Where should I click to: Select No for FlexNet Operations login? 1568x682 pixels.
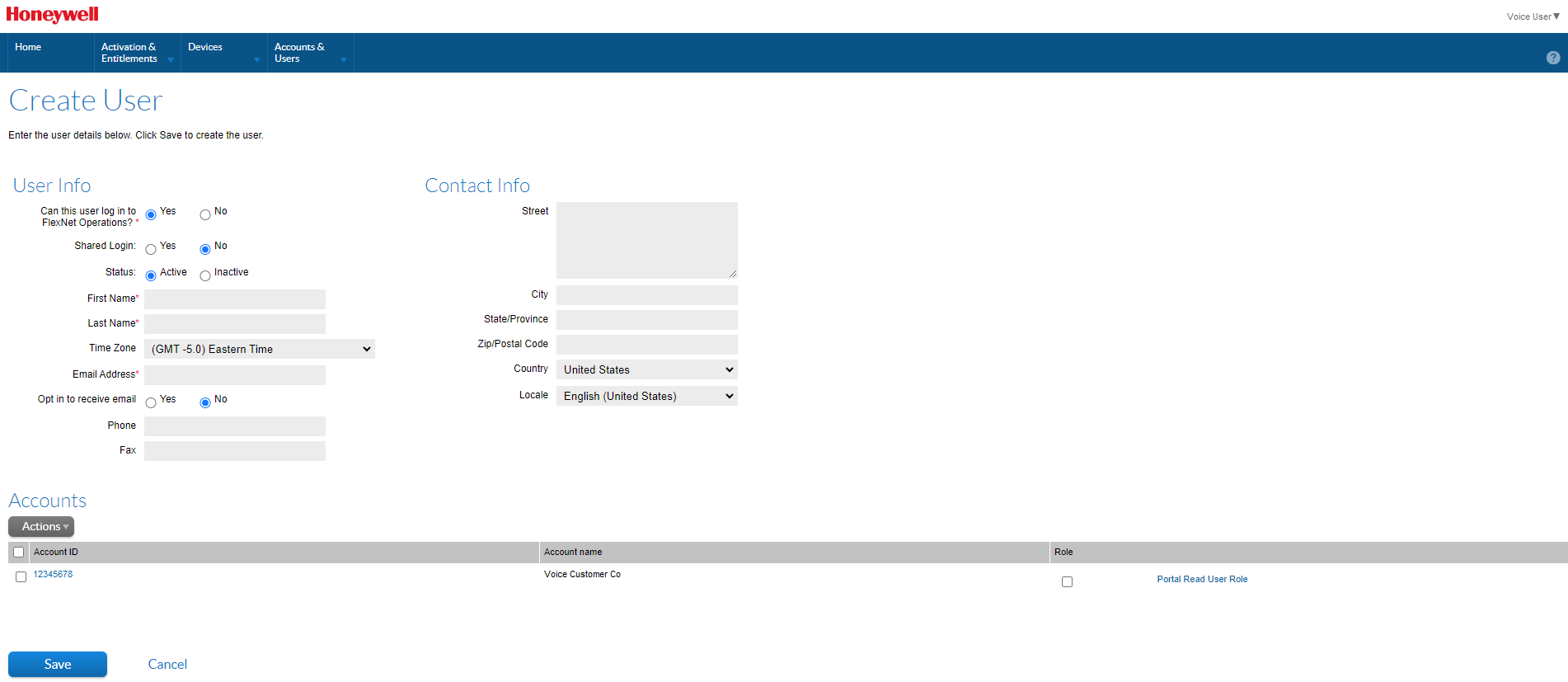(x=205, y=215)
